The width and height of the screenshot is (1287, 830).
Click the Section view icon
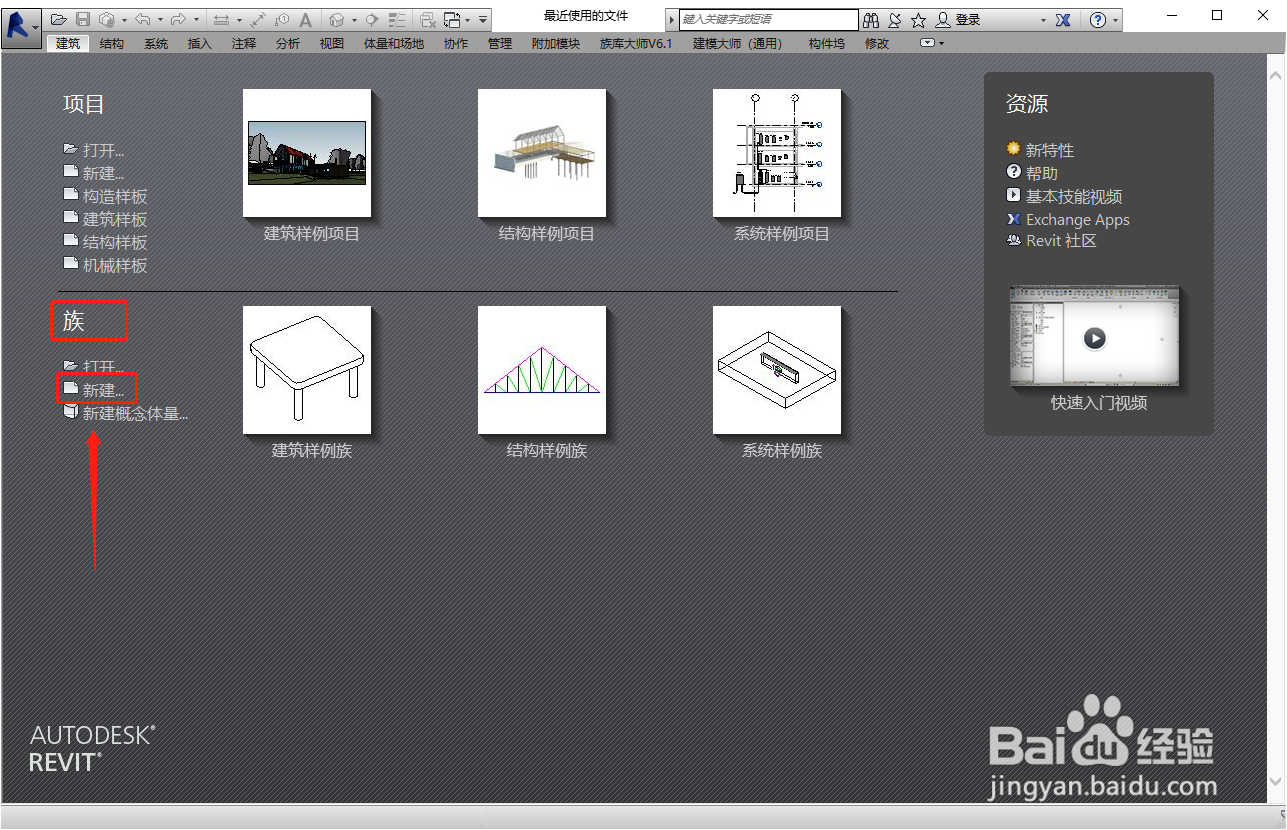(x=371, y=20)
